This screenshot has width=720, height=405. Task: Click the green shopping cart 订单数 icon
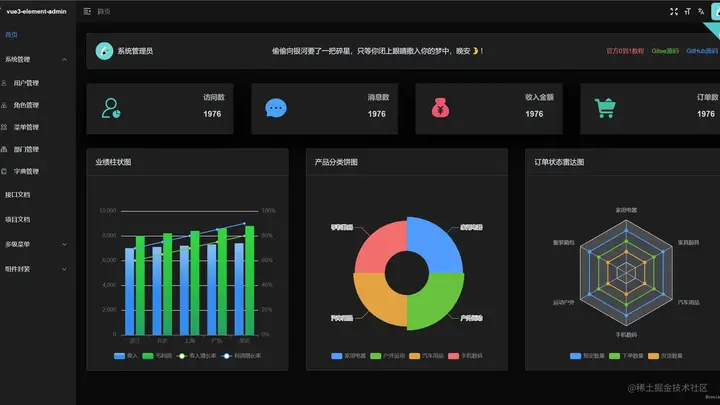point(605,108)
